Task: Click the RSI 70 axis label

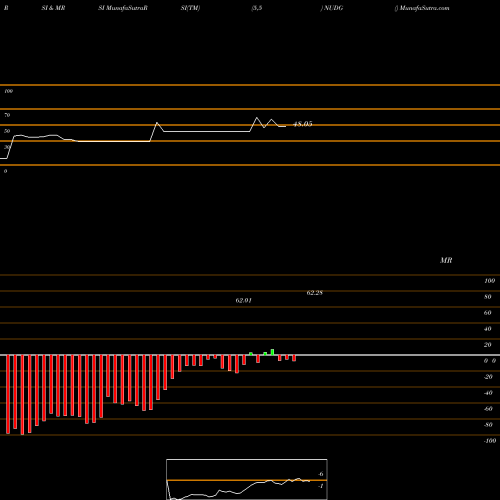Action: click(7, 115)
